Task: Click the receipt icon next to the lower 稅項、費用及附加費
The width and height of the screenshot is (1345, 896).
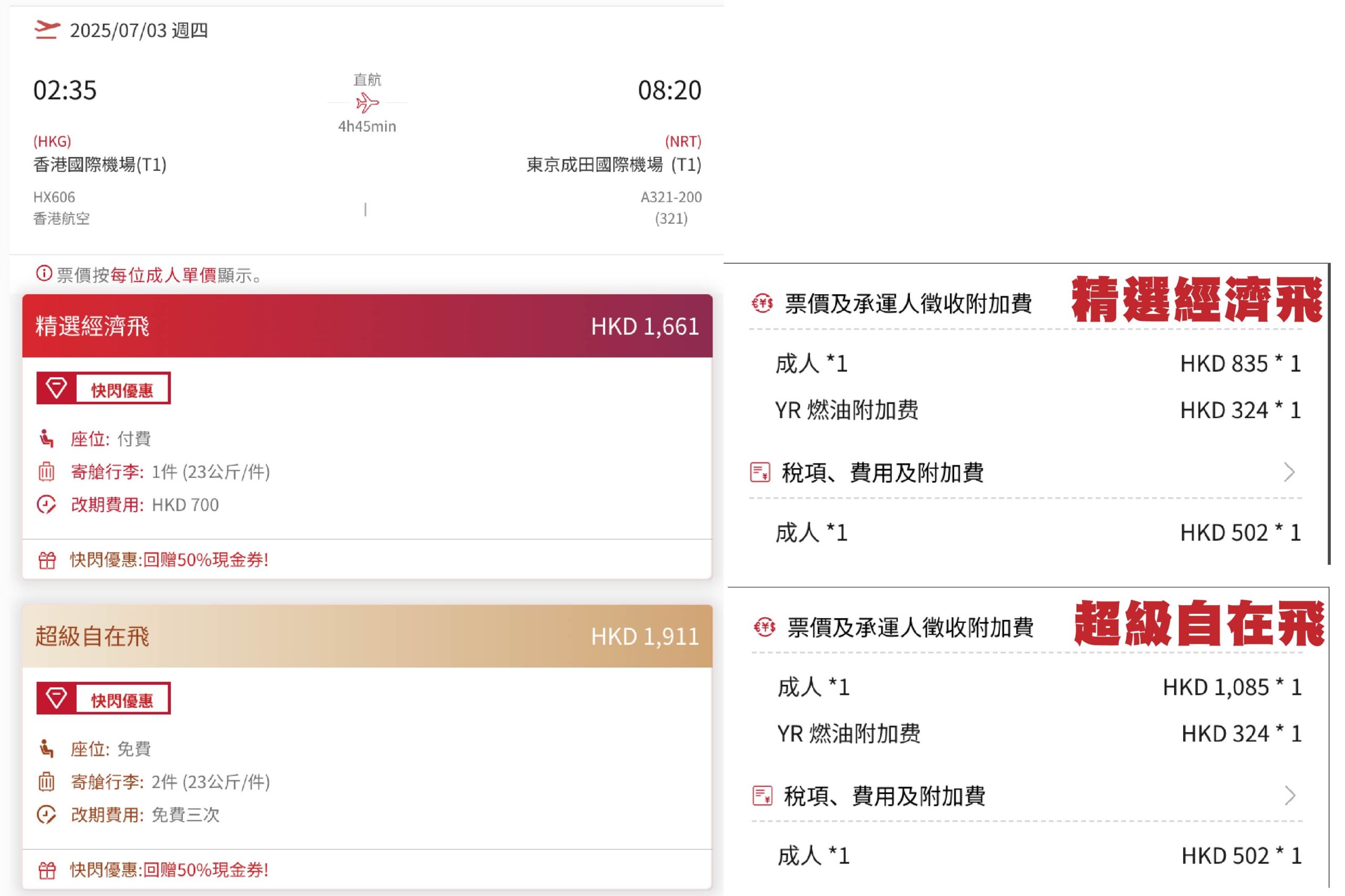Action: pyautogui.click(x=762, y=796)
